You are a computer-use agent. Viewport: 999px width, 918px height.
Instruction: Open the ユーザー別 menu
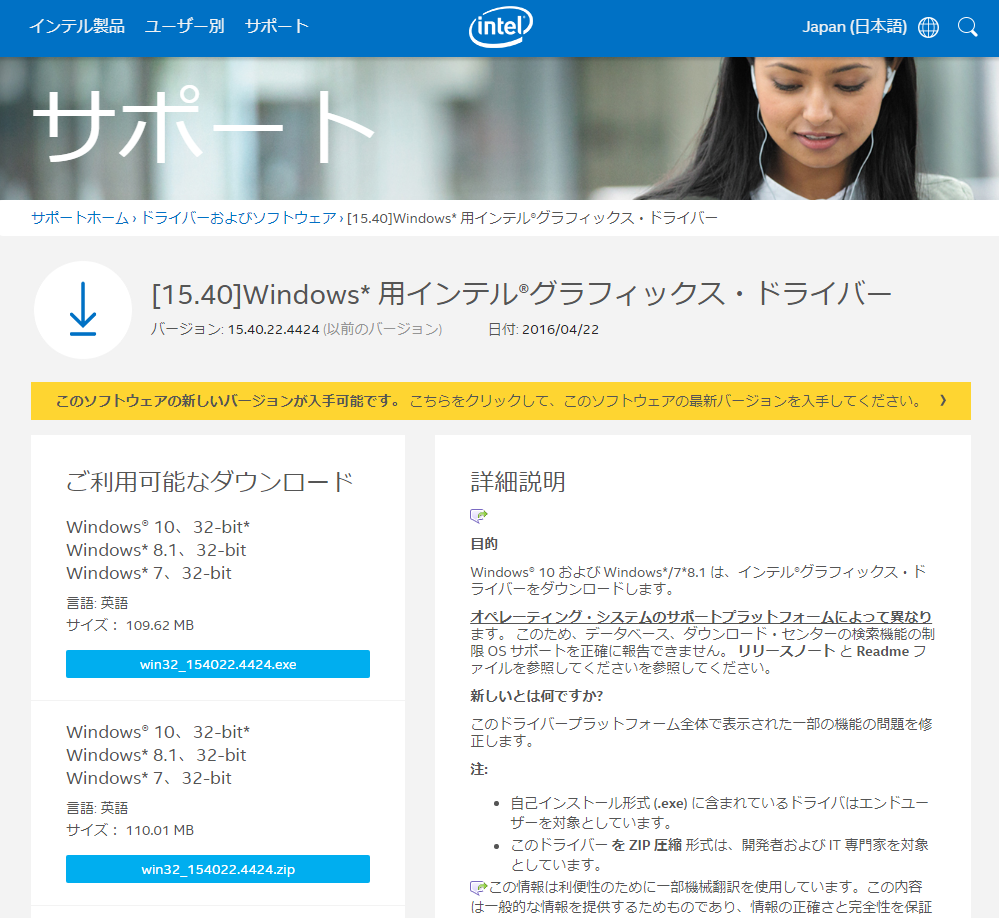(x=185, y=26)
